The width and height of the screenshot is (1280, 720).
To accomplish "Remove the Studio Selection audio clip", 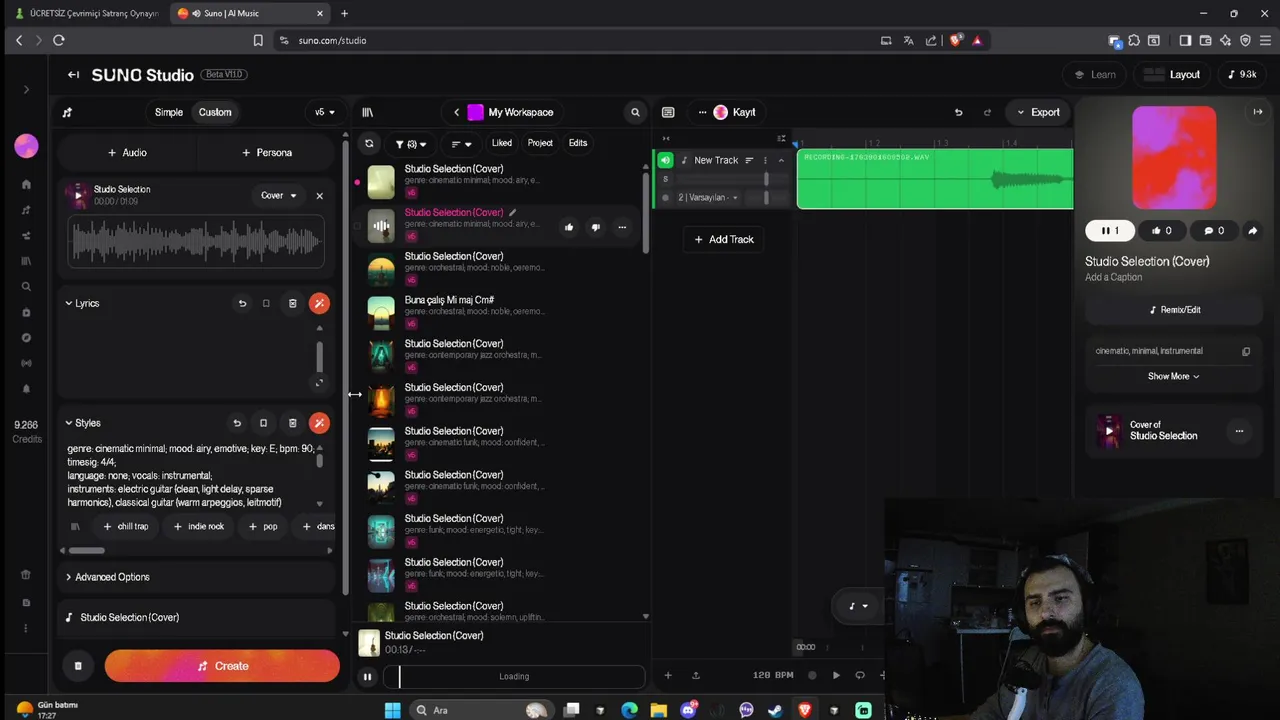I will coord(320,196).
